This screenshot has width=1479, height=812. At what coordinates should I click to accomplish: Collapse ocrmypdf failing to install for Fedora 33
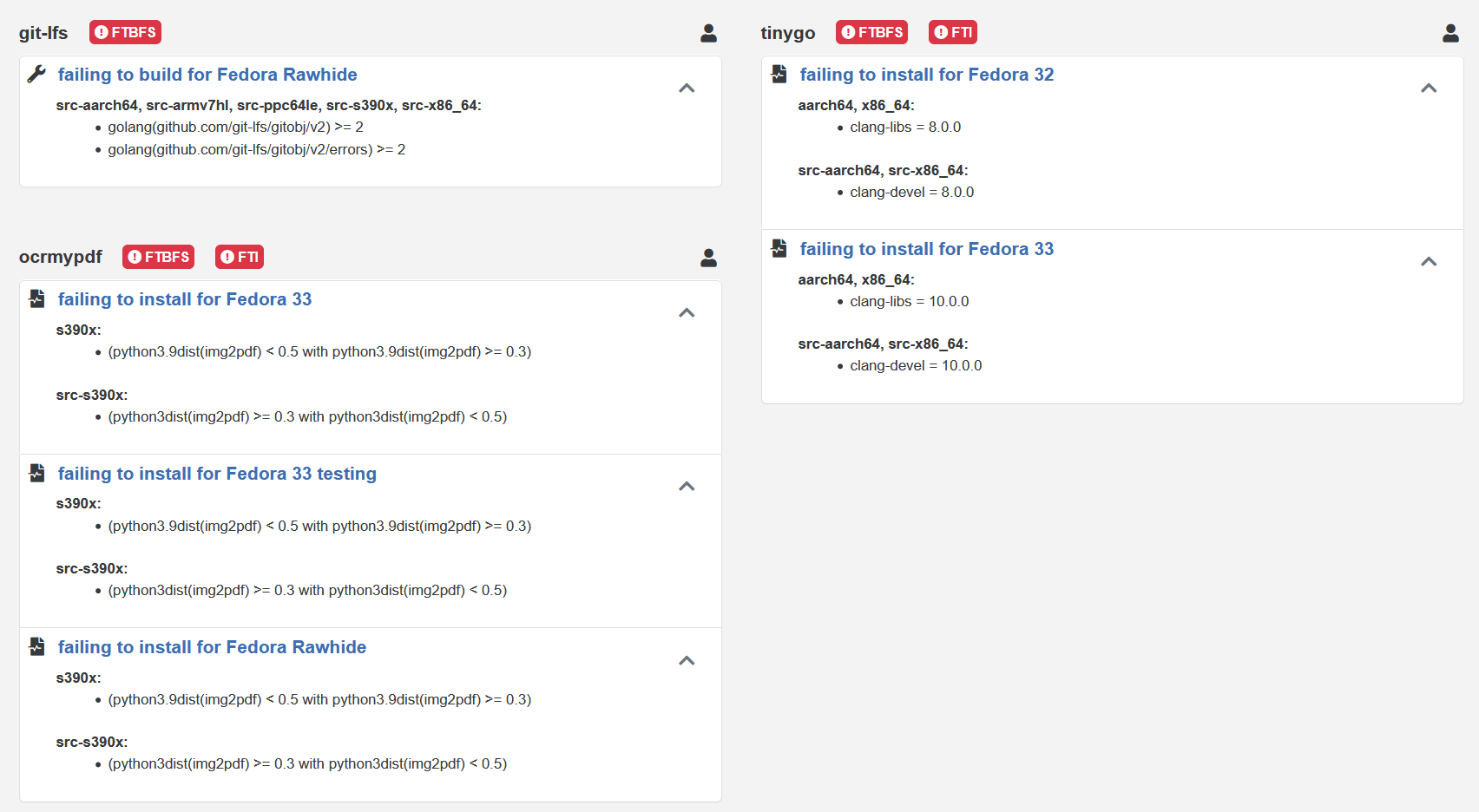pos(687,312)
